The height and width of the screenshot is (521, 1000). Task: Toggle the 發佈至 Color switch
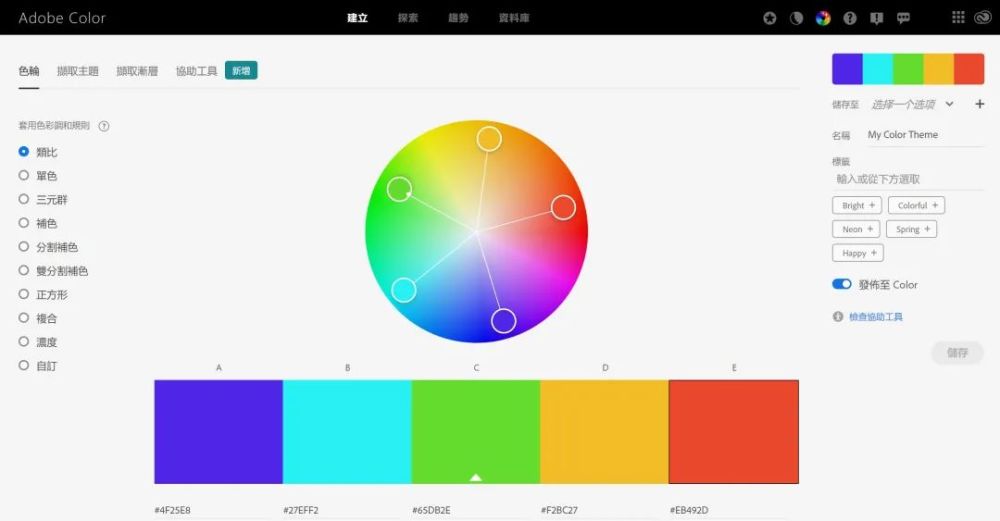click(x=842, y=284)
